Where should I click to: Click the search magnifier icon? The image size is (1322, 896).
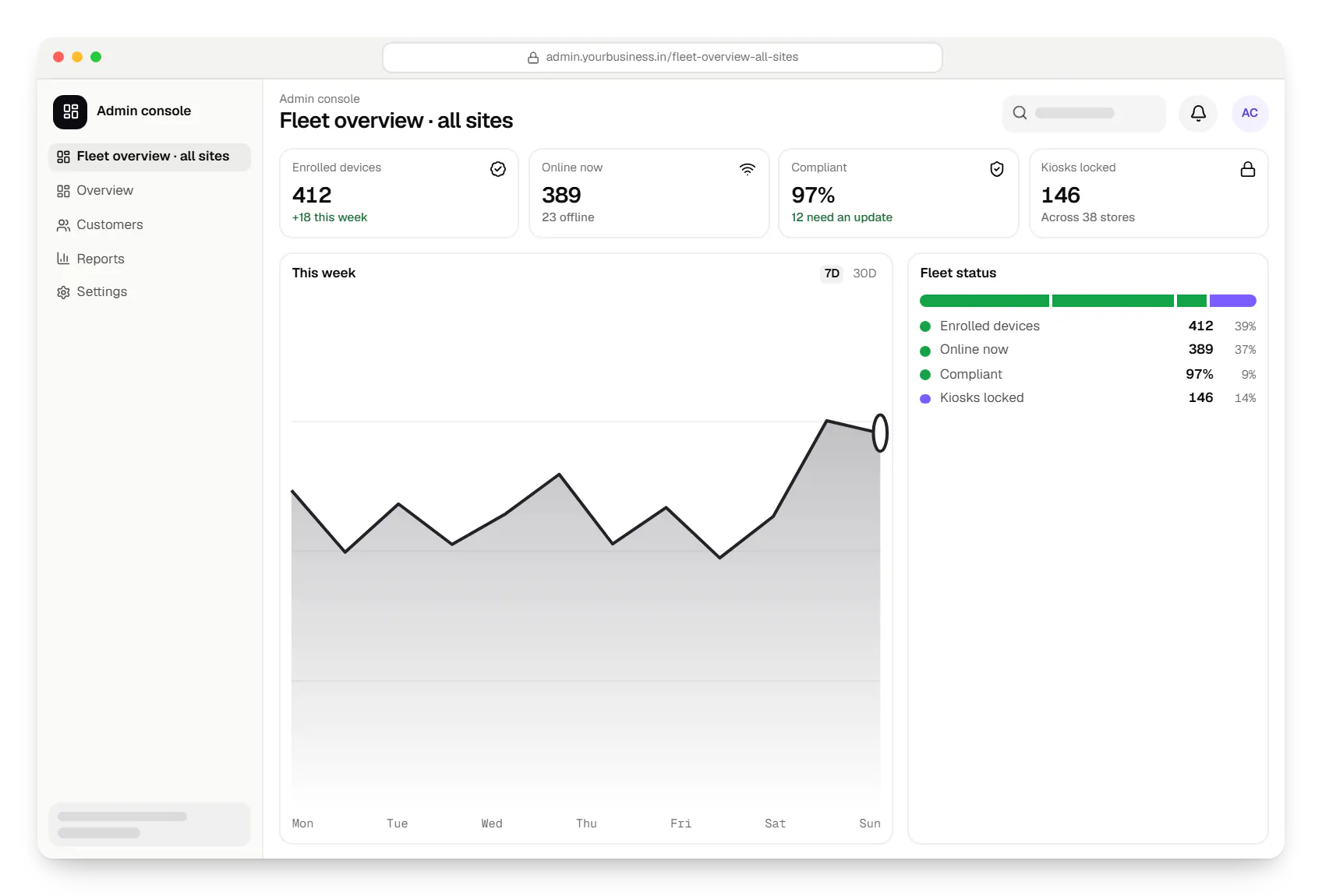tap(1020, 113)
